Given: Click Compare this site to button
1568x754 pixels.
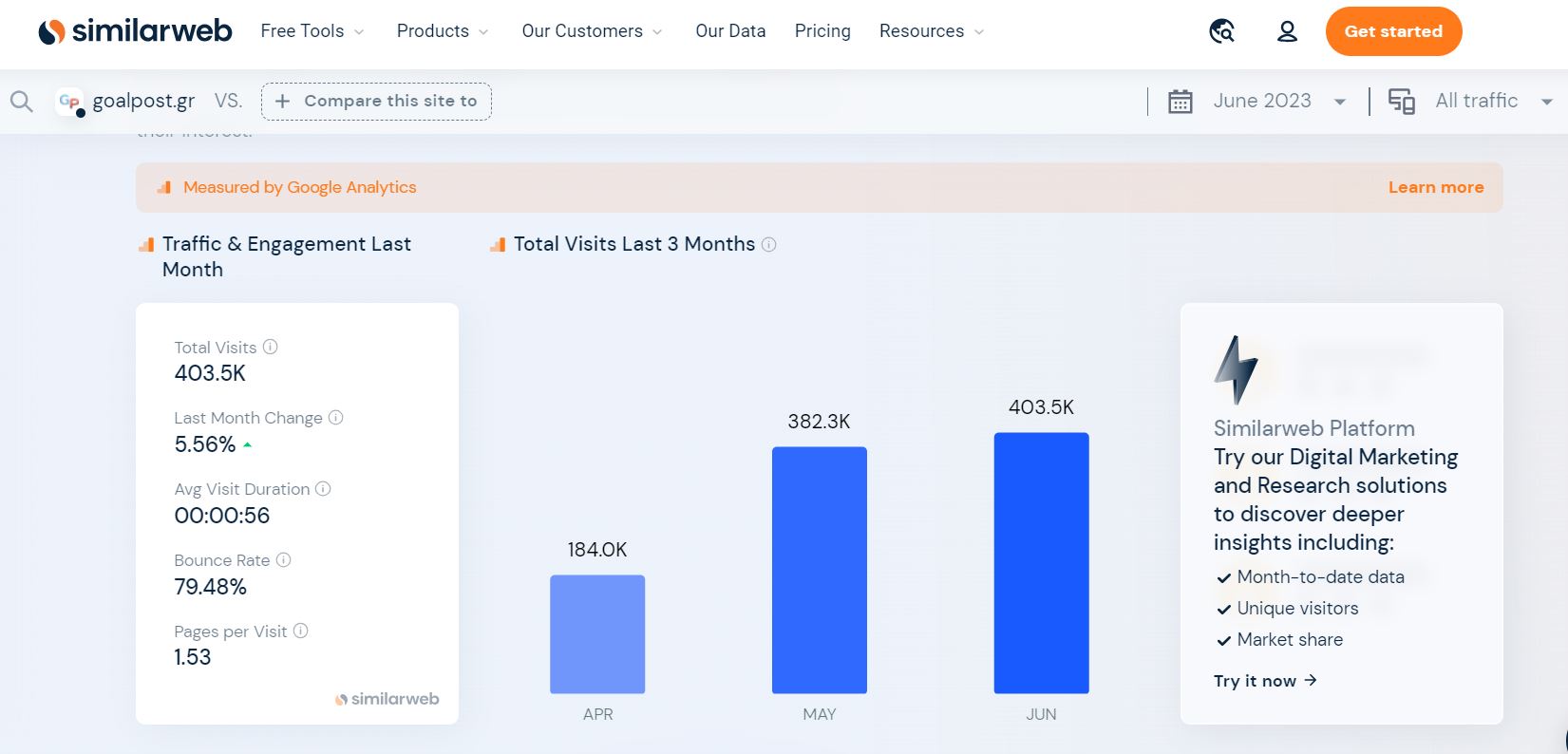Looking at the screenshot, I should click(x=376, y=102).
